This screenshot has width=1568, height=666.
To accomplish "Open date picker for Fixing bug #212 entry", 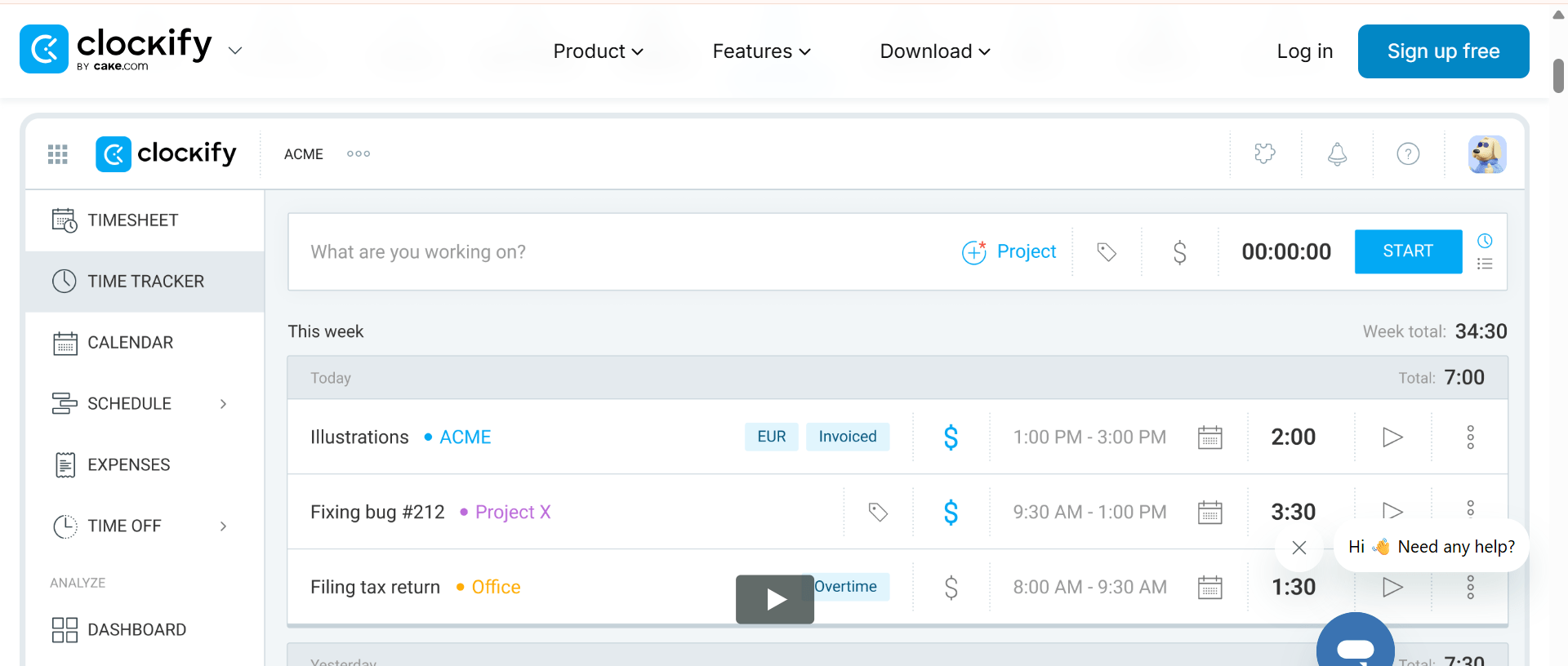I will tap(1209, 513).
